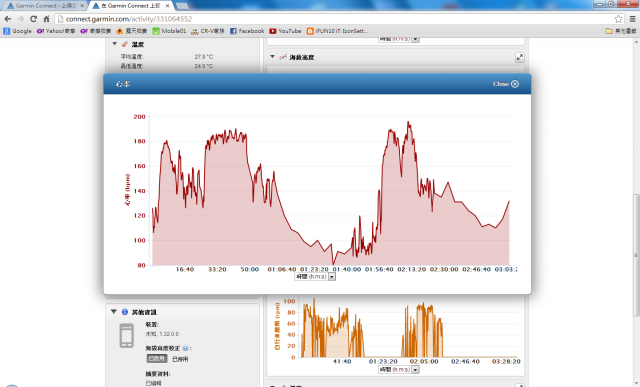Click the 1.32.0.0 device version text
This screenshot has width=640, height=387.
169,334
